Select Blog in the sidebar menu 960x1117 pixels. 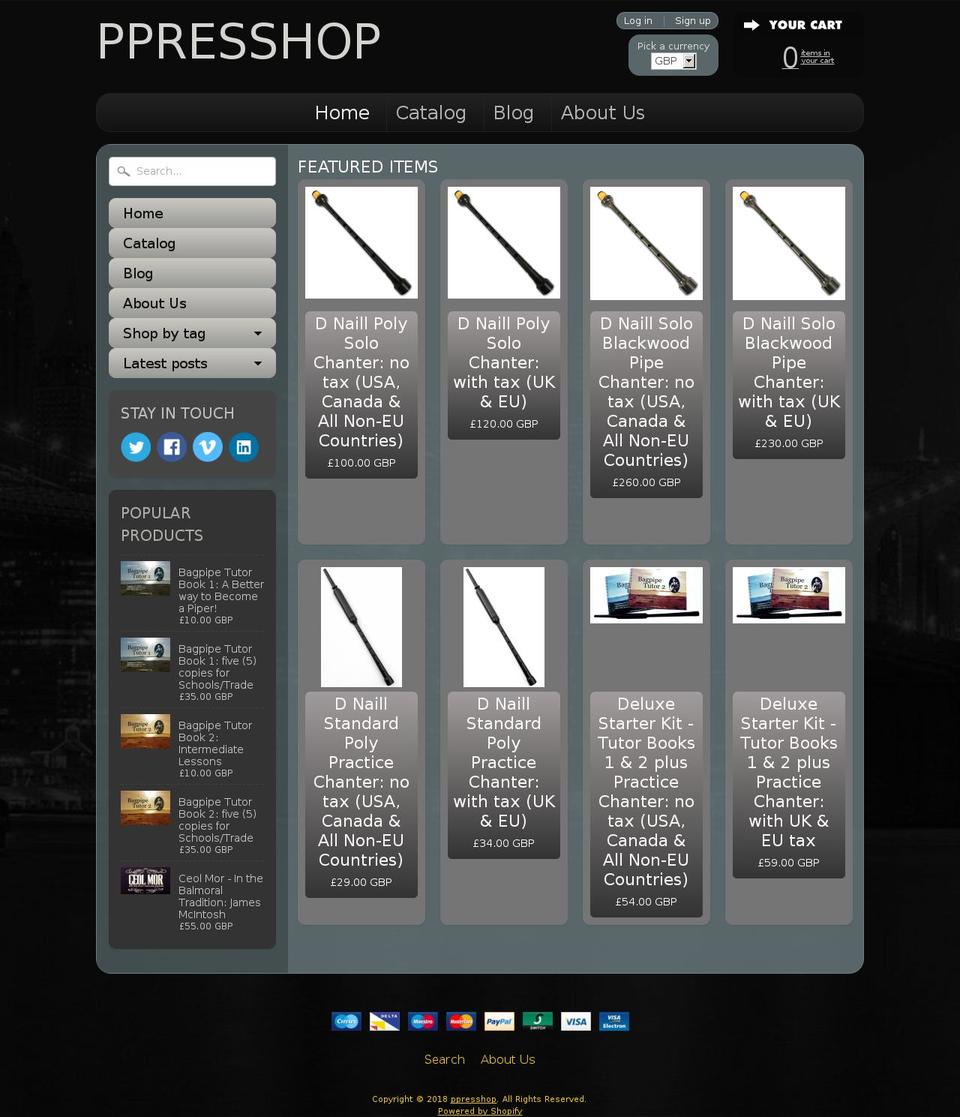tap(192, 274)
